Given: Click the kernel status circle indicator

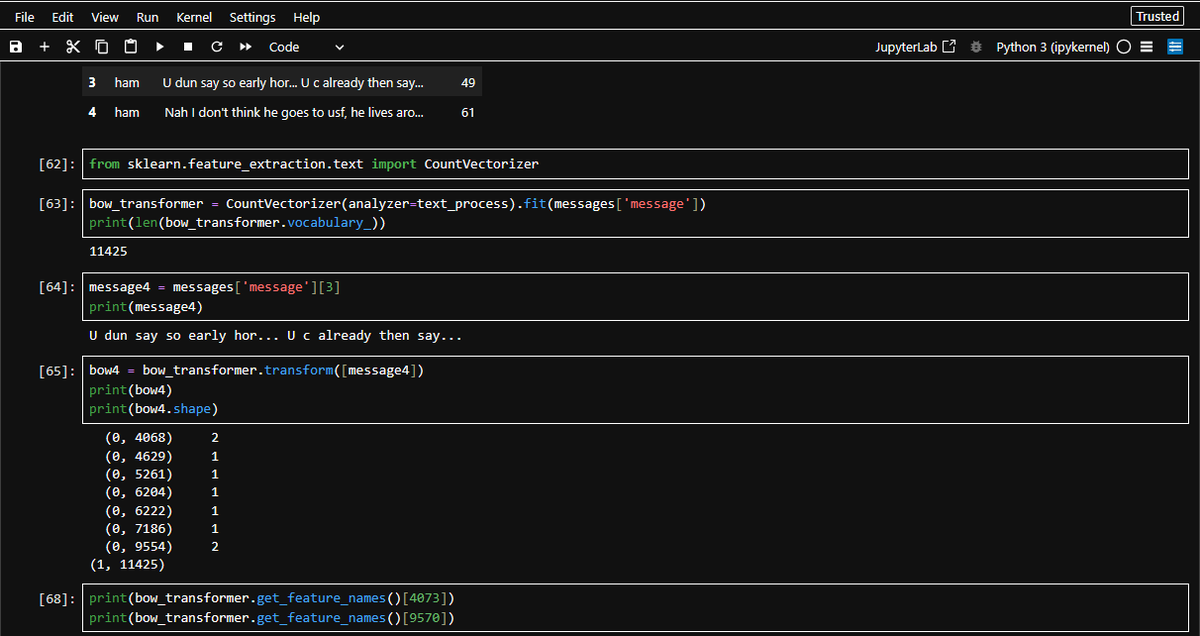Looking at the screenshot, I should (x=1124, y=47).
